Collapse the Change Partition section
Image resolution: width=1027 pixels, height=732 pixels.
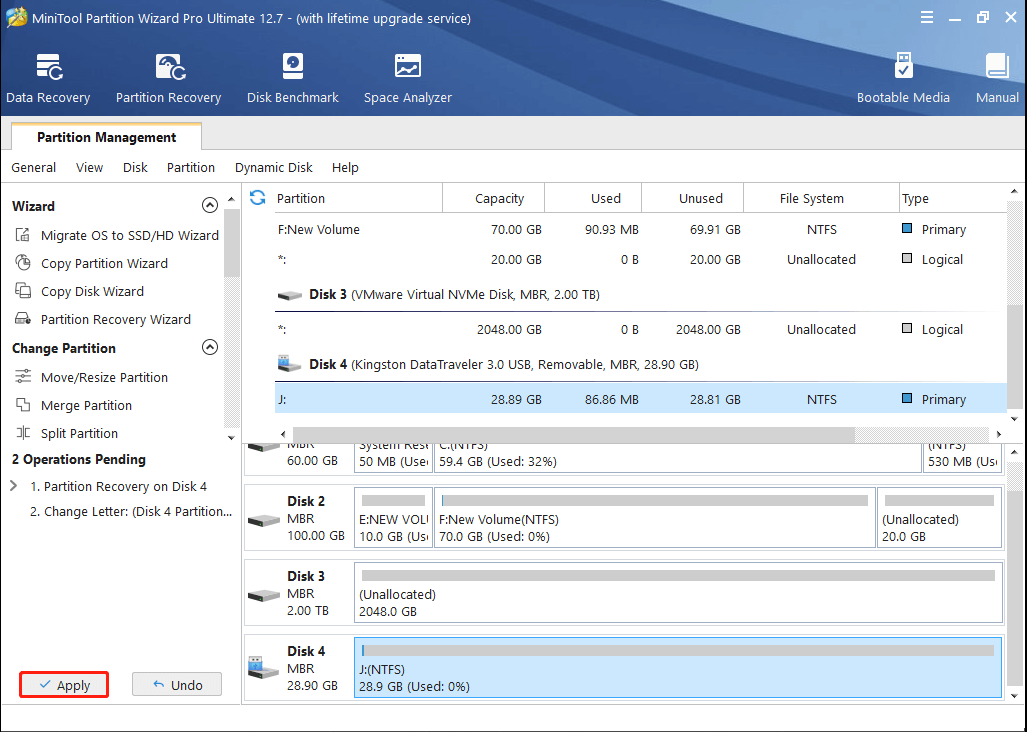tap(210, 347)
